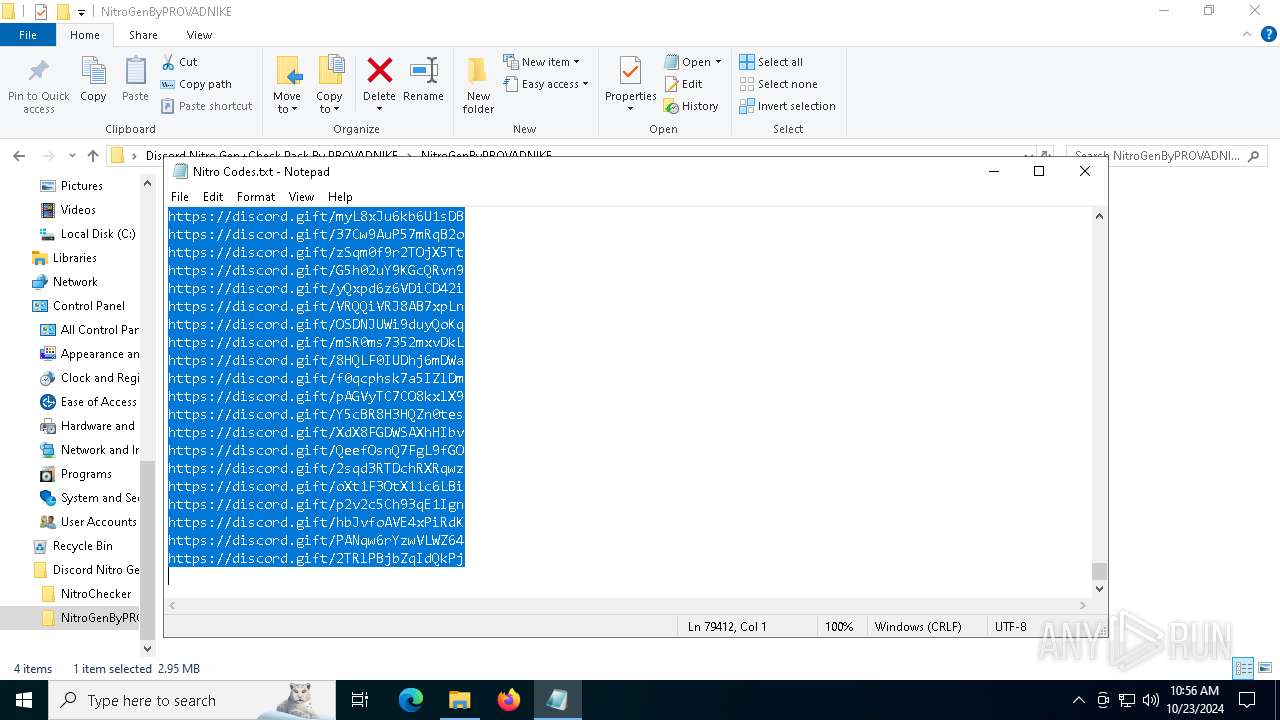The height and width of the screenshot is (720, 1280).
Task: Click the Task View taskbar button
Action: pyautogui.click(x=360, y=700)
